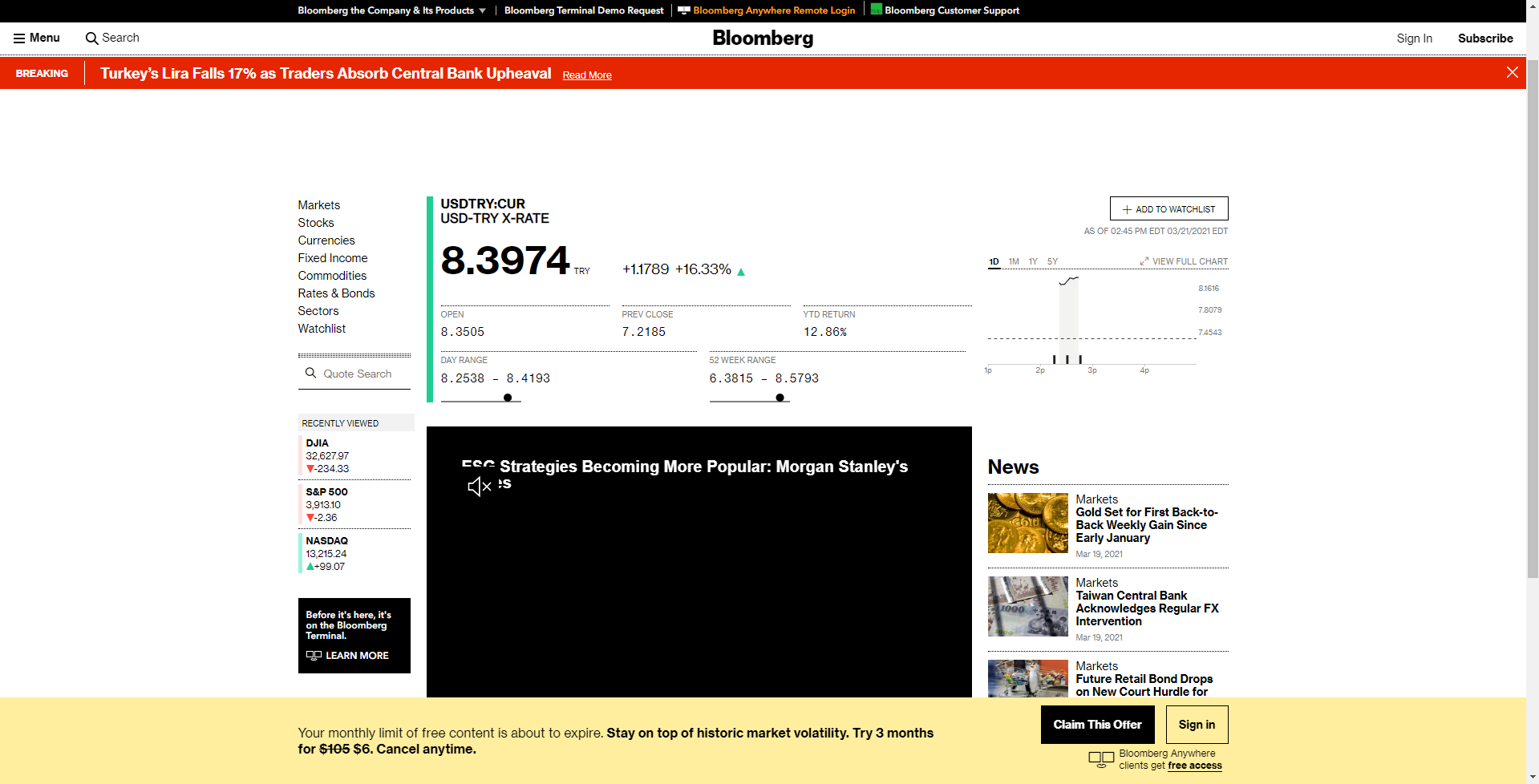1539x784 pixels.
Task: Click the Bloomberg Customer Support green icon
Action: coord(877,10)
